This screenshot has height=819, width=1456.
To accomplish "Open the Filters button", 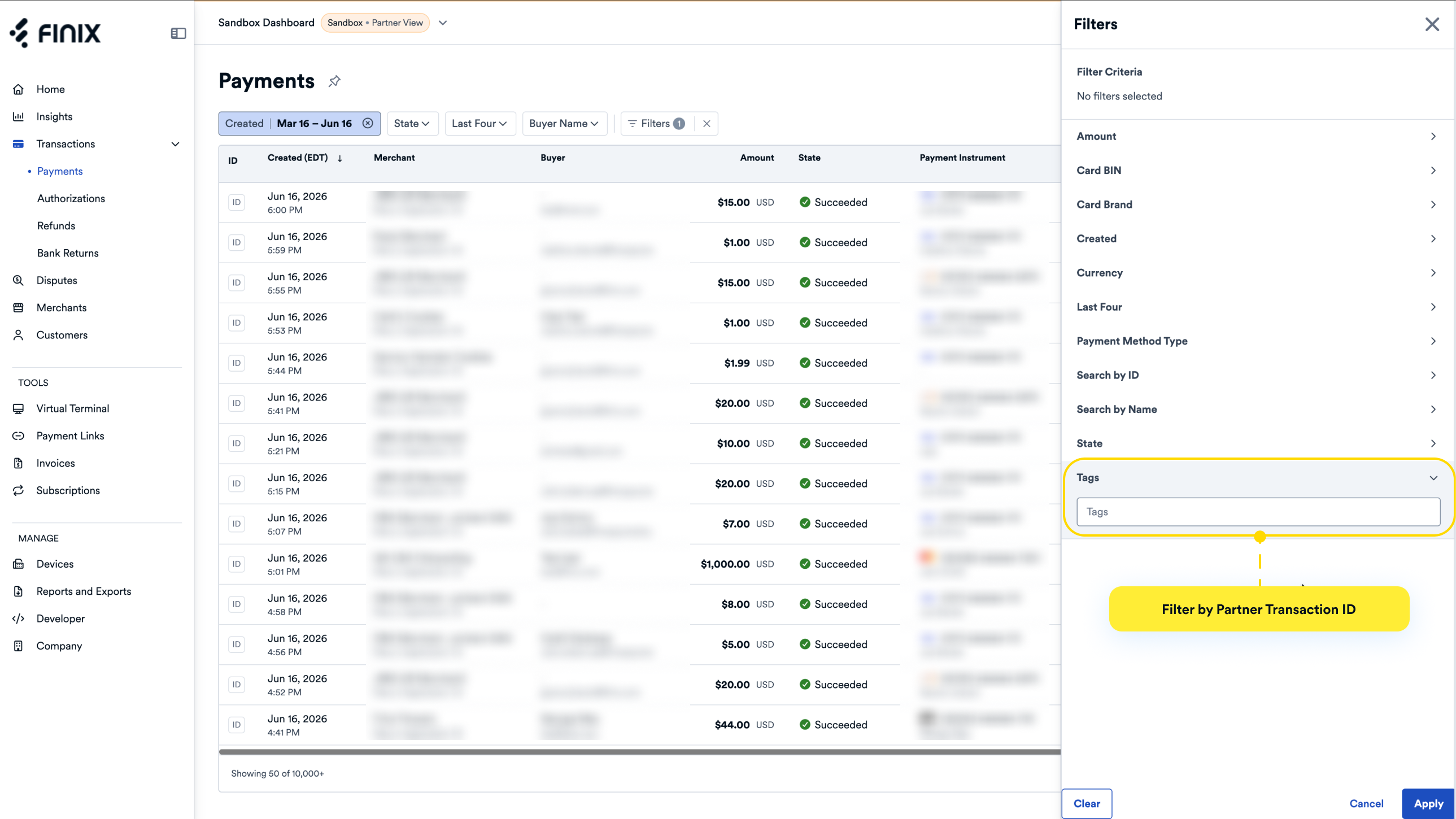I will (657, 123).
